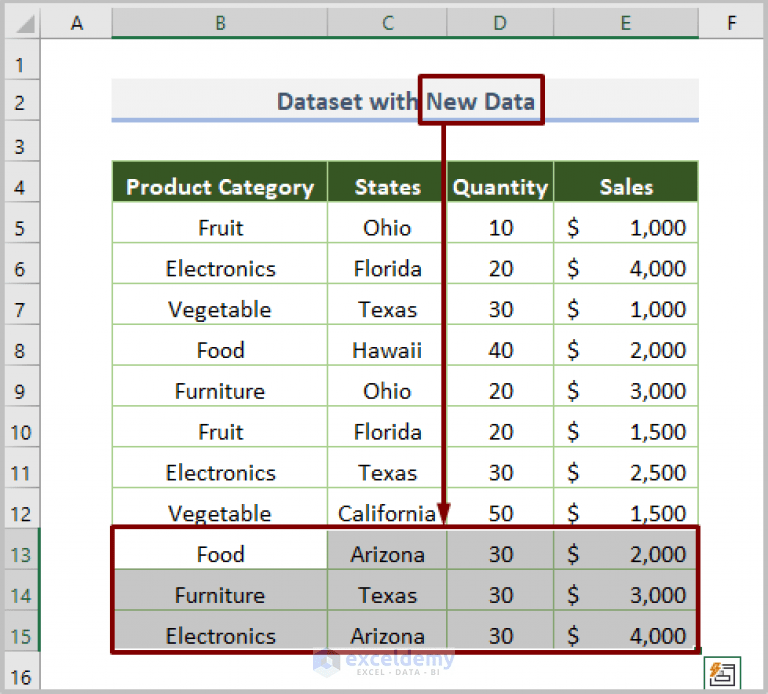
Task: Select the '$ 1,500' sales cell in row 10
Action: (626, 427)
